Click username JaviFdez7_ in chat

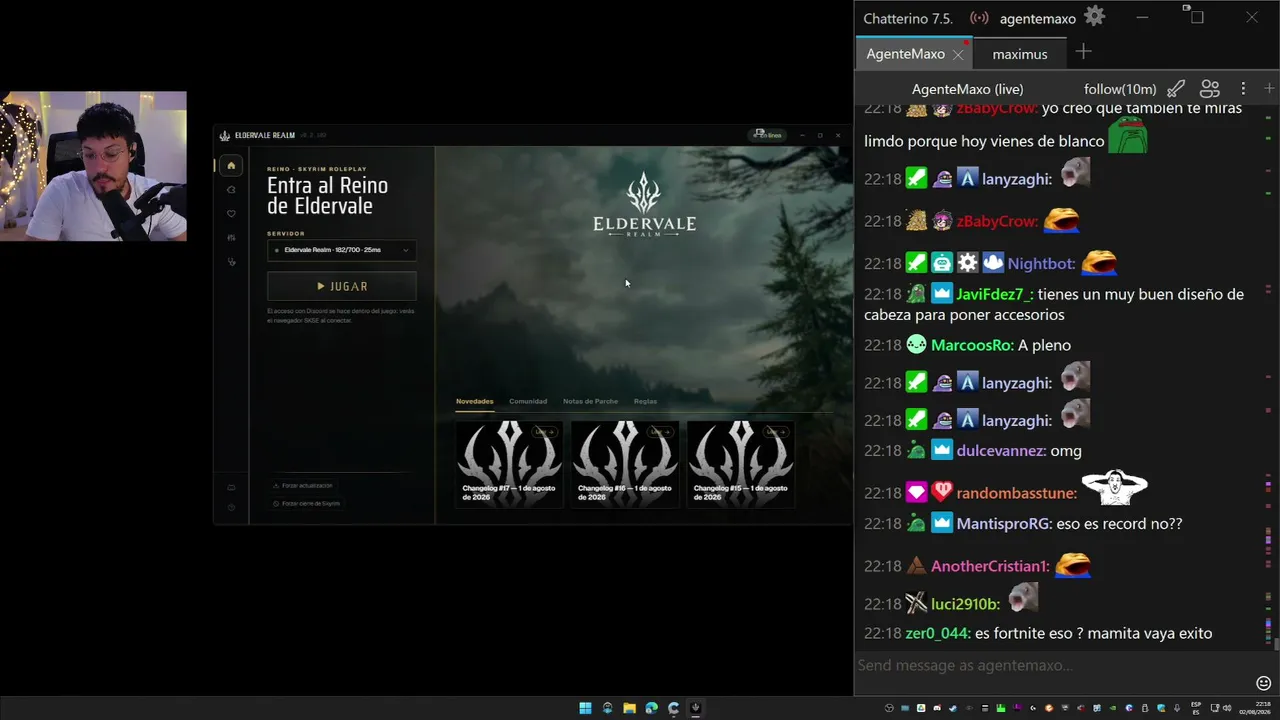(x=995, y=294)
